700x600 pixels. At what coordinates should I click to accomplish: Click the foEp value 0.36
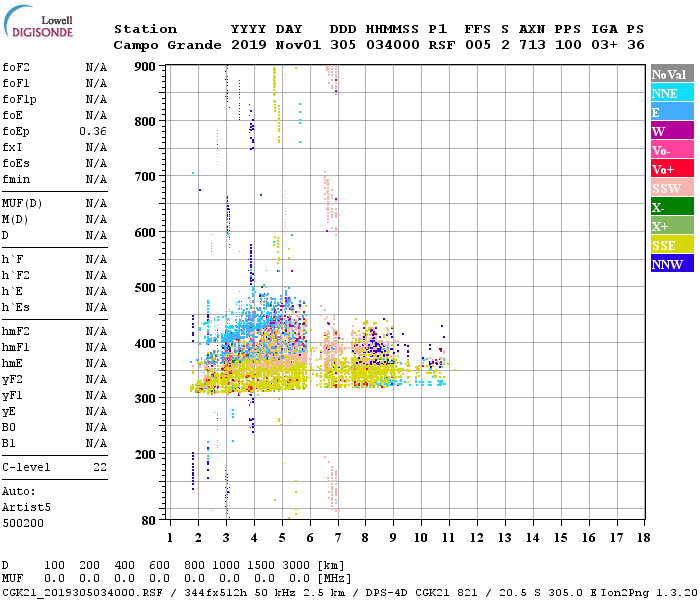coord(93,131)
